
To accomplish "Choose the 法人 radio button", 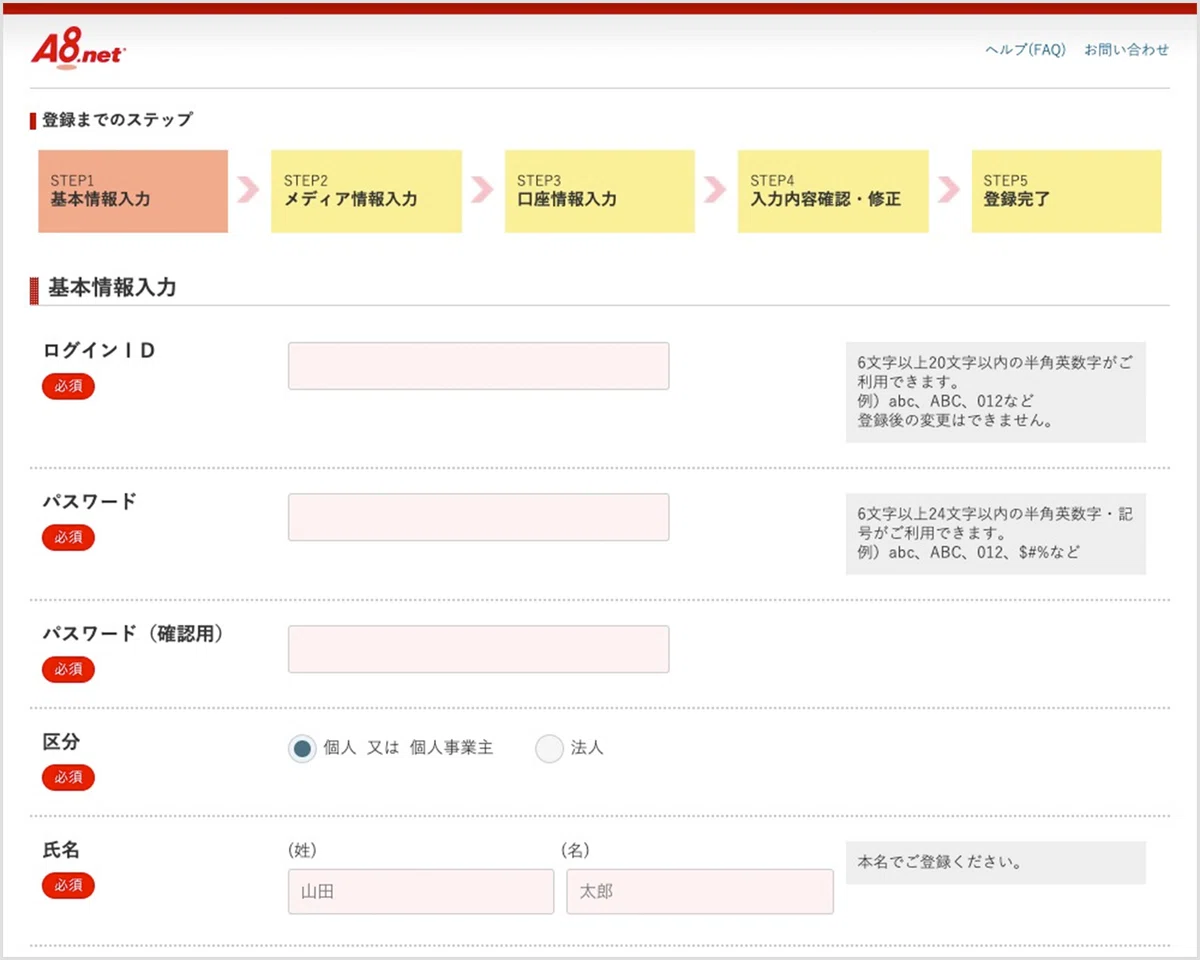I will coord(550,748).
